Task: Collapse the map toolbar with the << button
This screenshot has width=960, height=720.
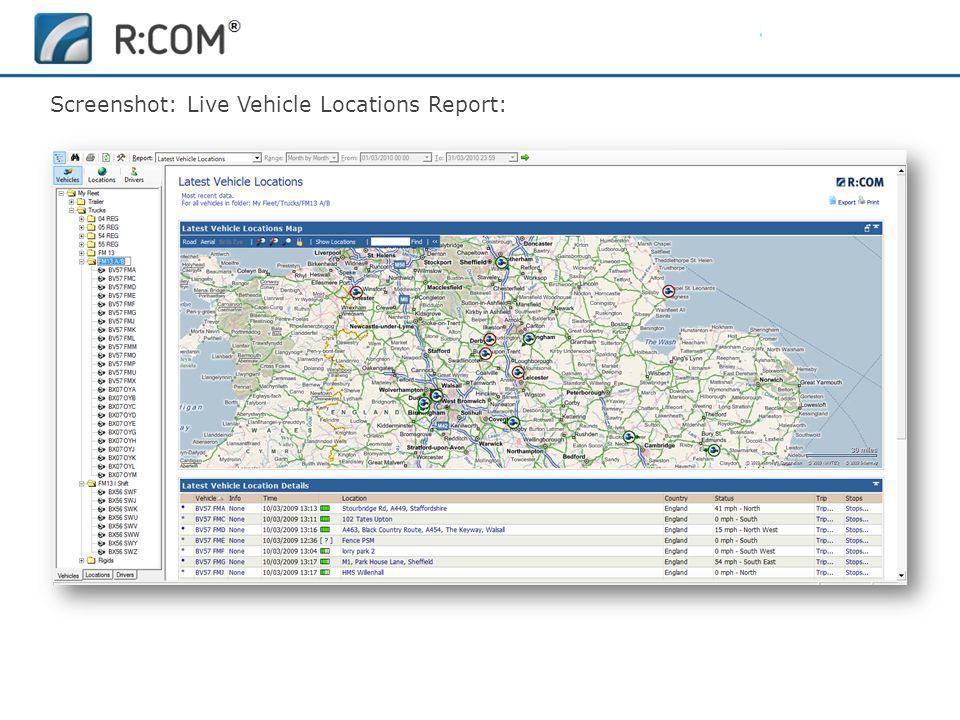Action: (x=435, y=242)
